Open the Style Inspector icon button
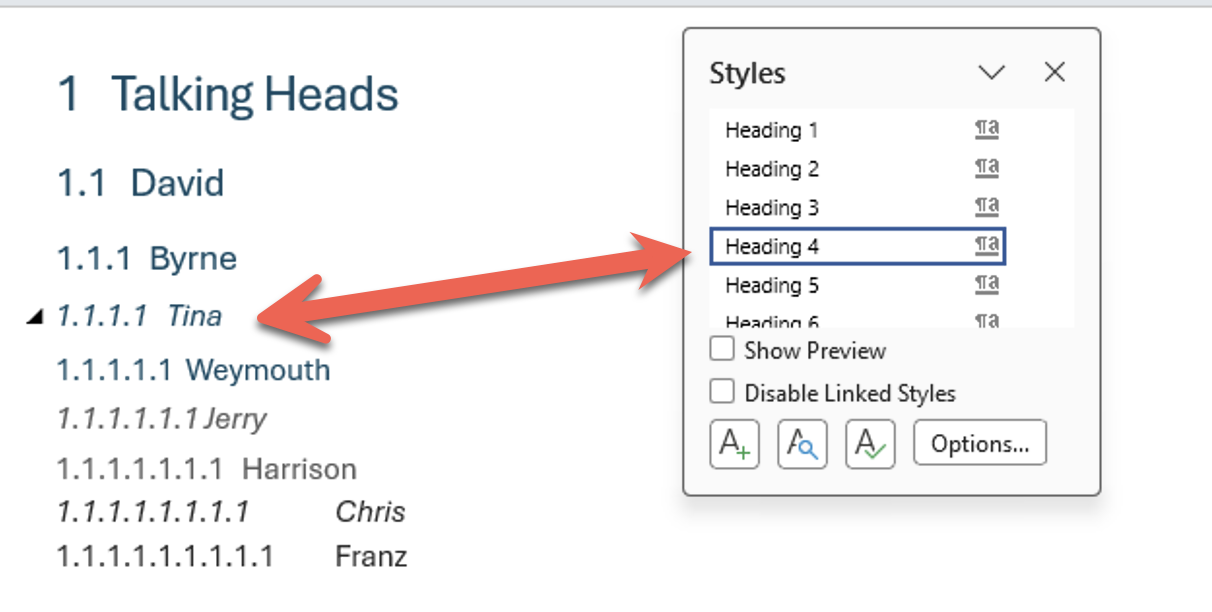 802,444
